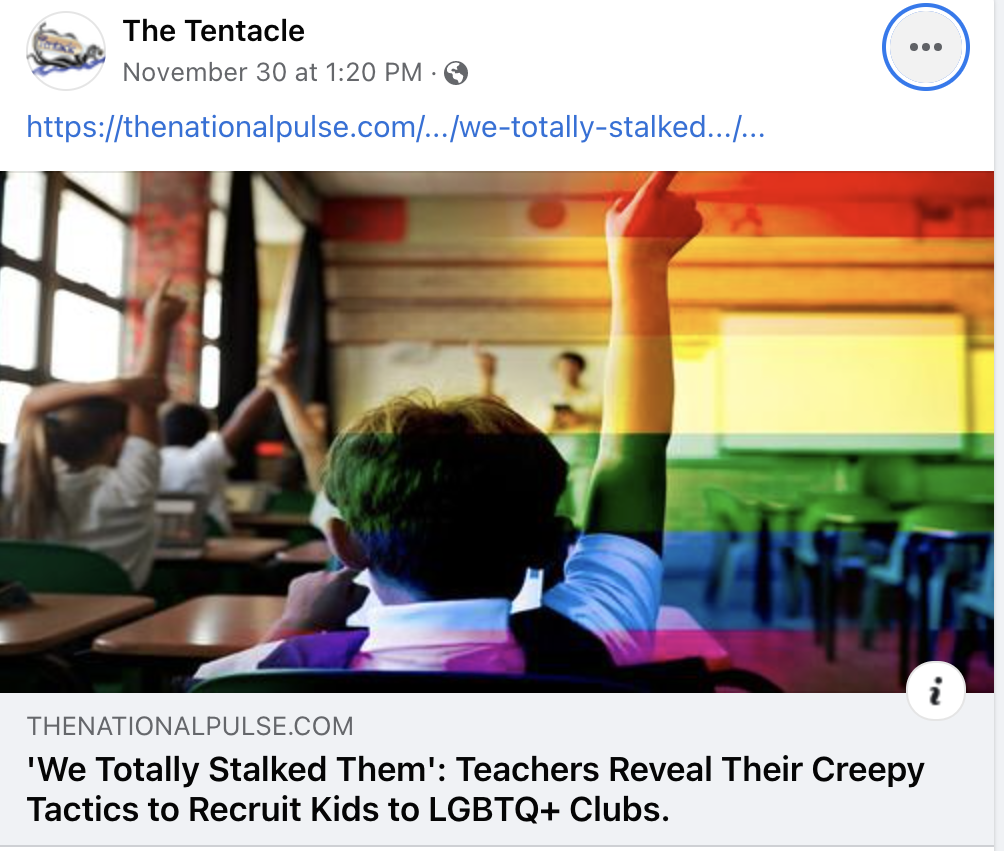Screen dimensions: 1004x851
Task: Open the rainbow classroom article preview image
Action: [x=497, y=432]
